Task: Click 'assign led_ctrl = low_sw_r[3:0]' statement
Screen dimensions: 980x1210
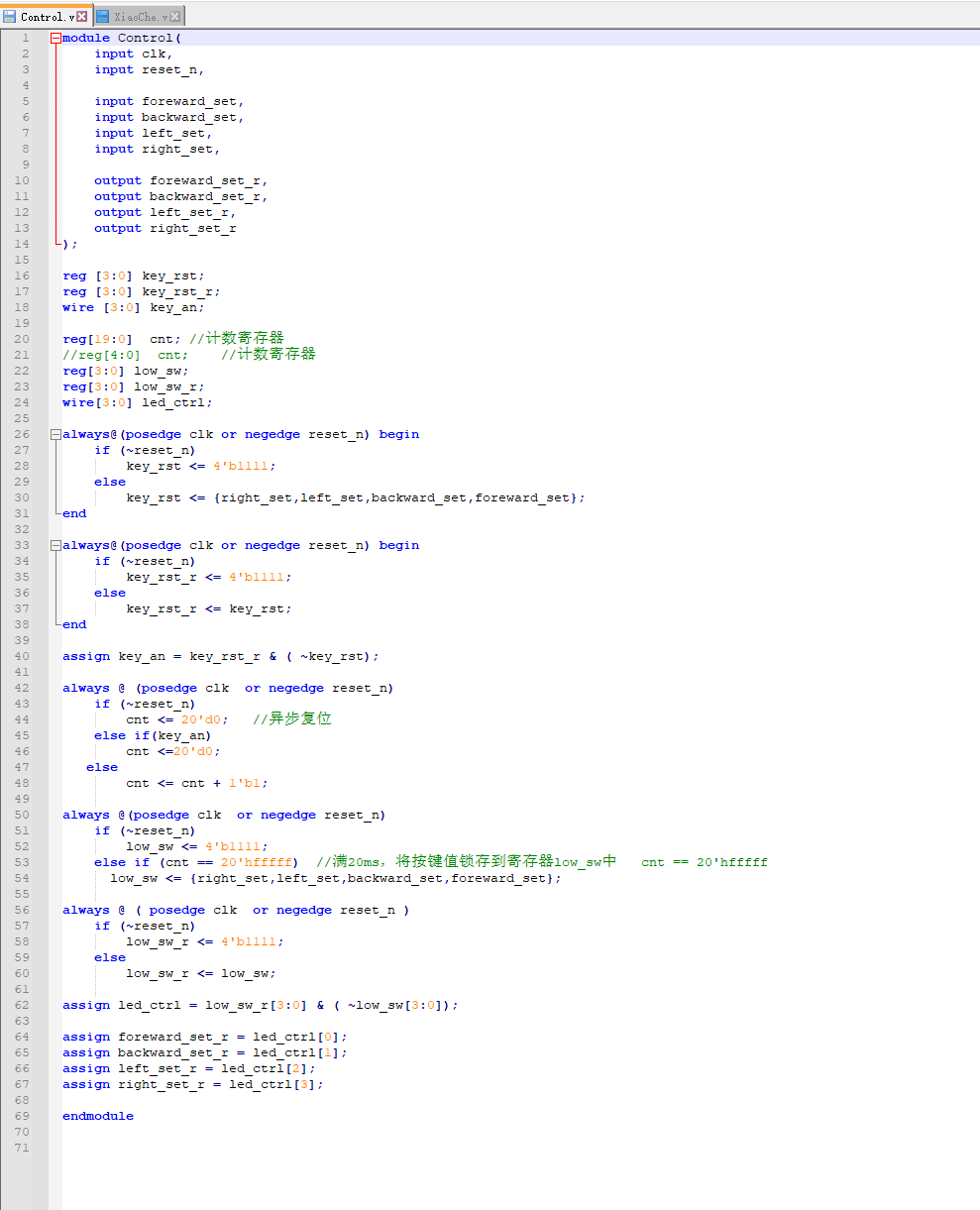Action: click(x=261, y=1005)
